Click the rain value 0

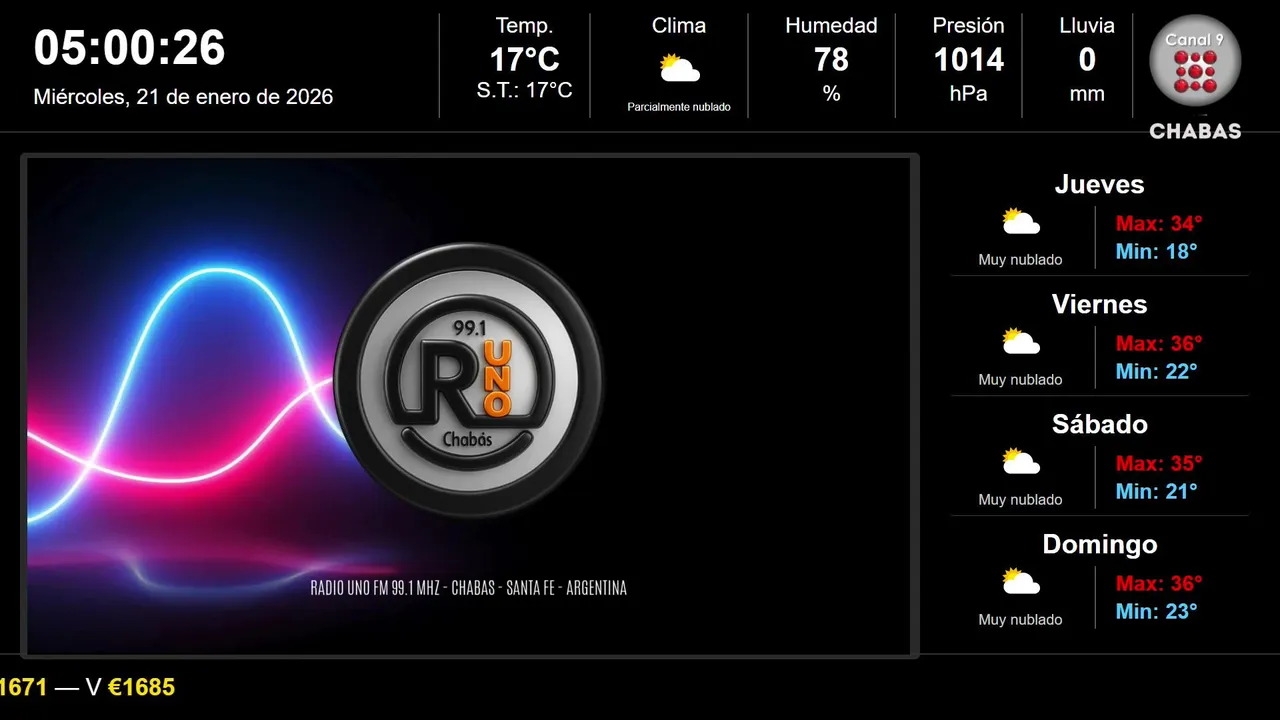[x=1087, y=60]
